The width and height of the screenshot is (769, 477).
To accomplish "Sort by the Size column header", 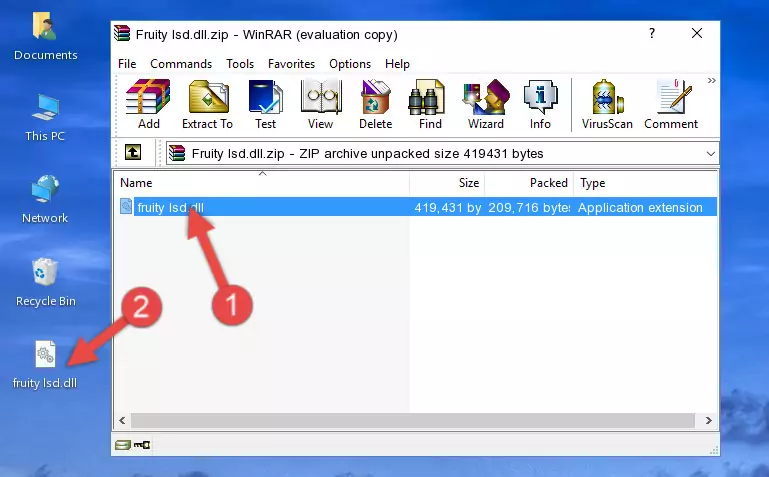I will 447,183.
